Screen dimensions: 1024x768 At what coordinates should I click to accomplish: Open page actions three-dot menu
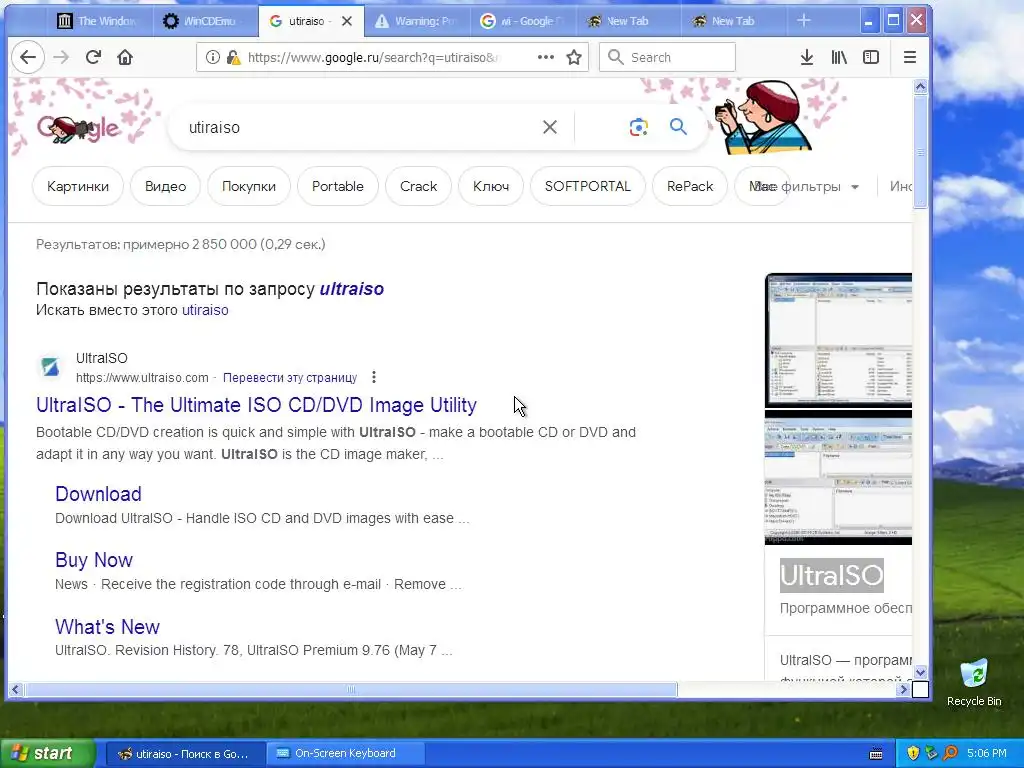coord(545,57)
